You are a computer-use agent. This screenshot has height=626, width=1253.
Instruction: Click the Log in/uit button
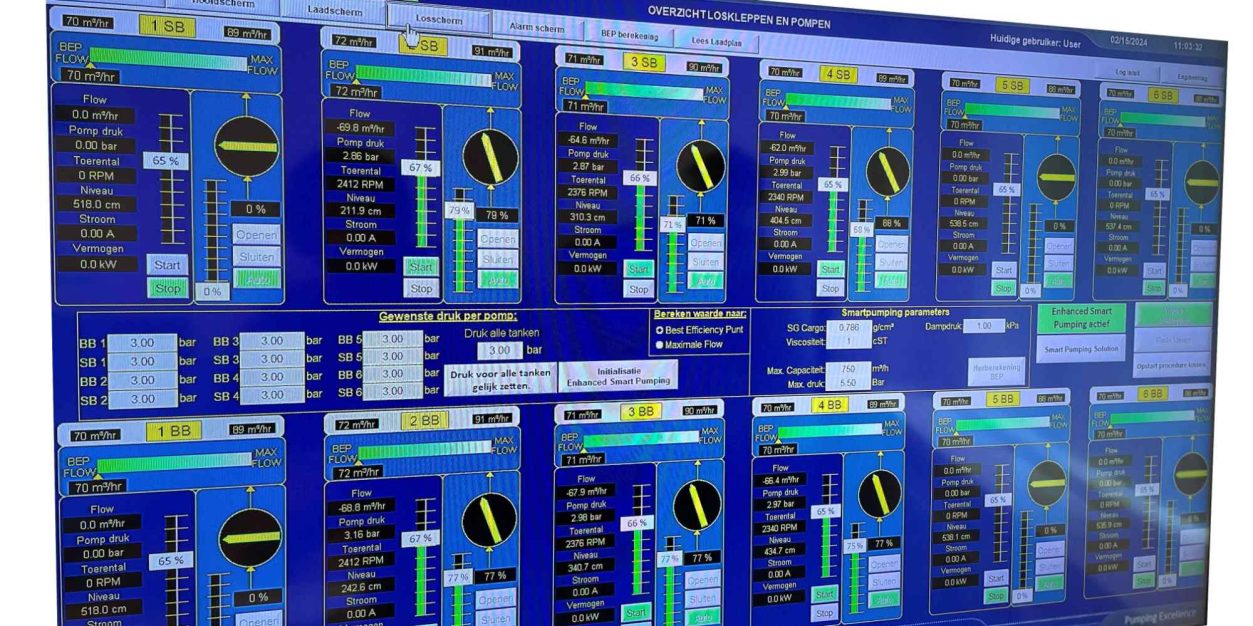point(1126,72)
